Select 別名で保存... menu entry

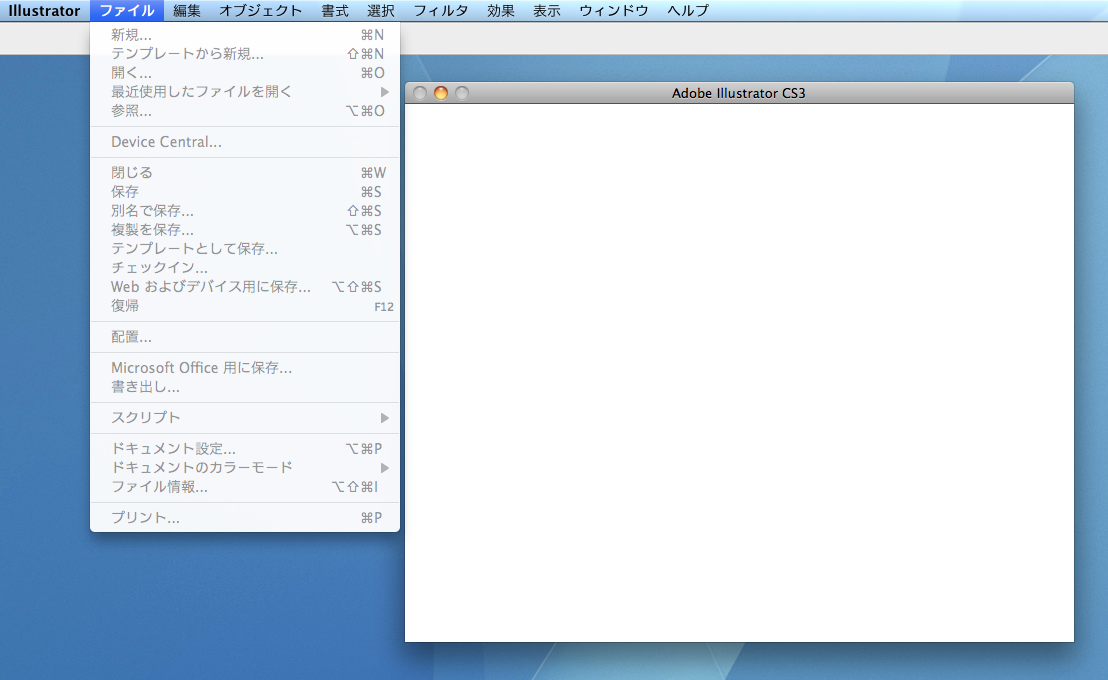point(244,211)
